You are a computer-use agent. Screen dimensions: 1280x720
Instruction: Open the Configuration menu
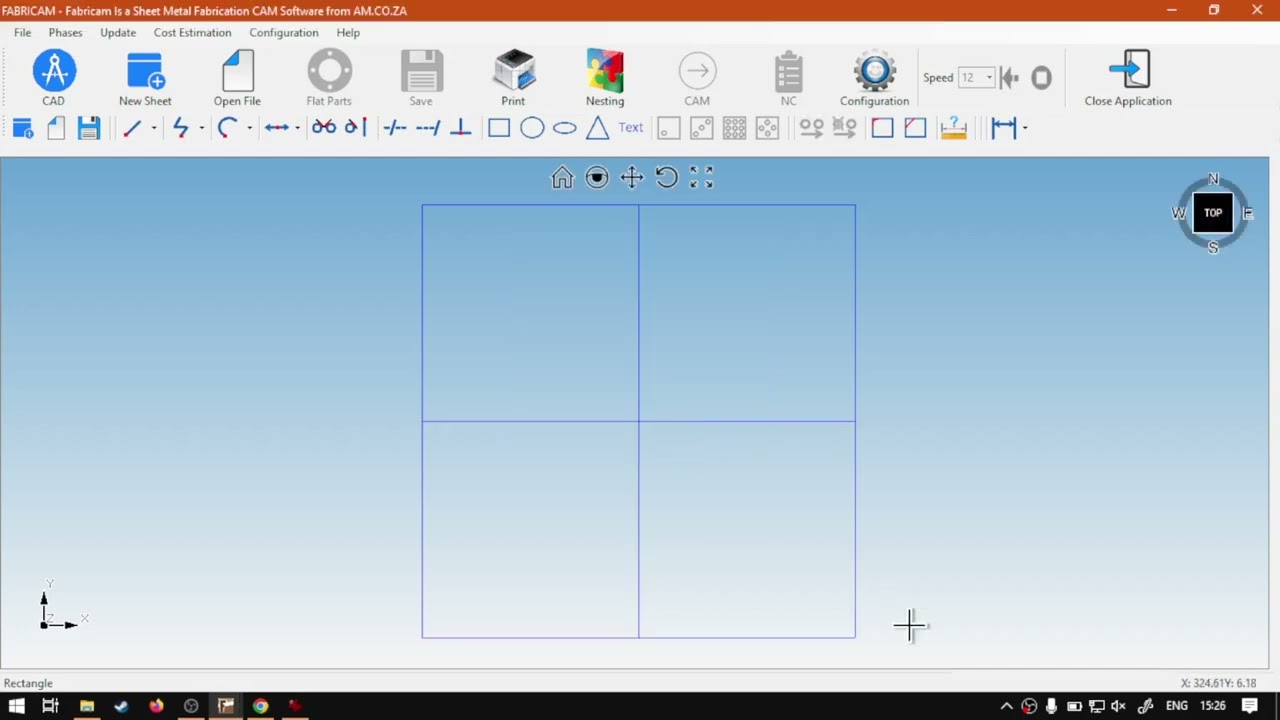click(x=284, y=32)
